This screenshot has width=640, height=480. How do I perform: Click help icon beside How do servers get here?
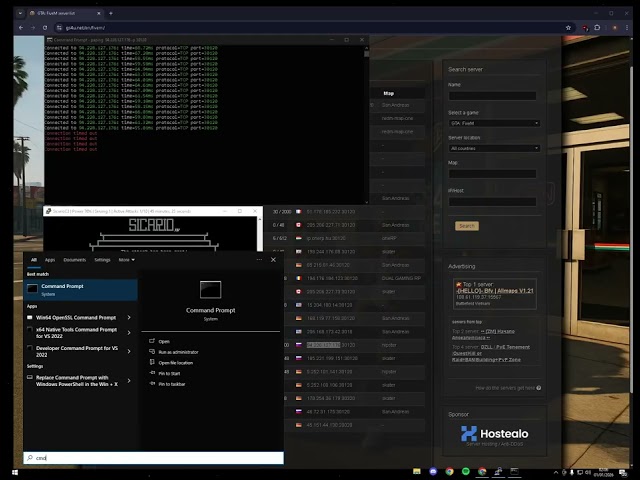pos(539,388)
